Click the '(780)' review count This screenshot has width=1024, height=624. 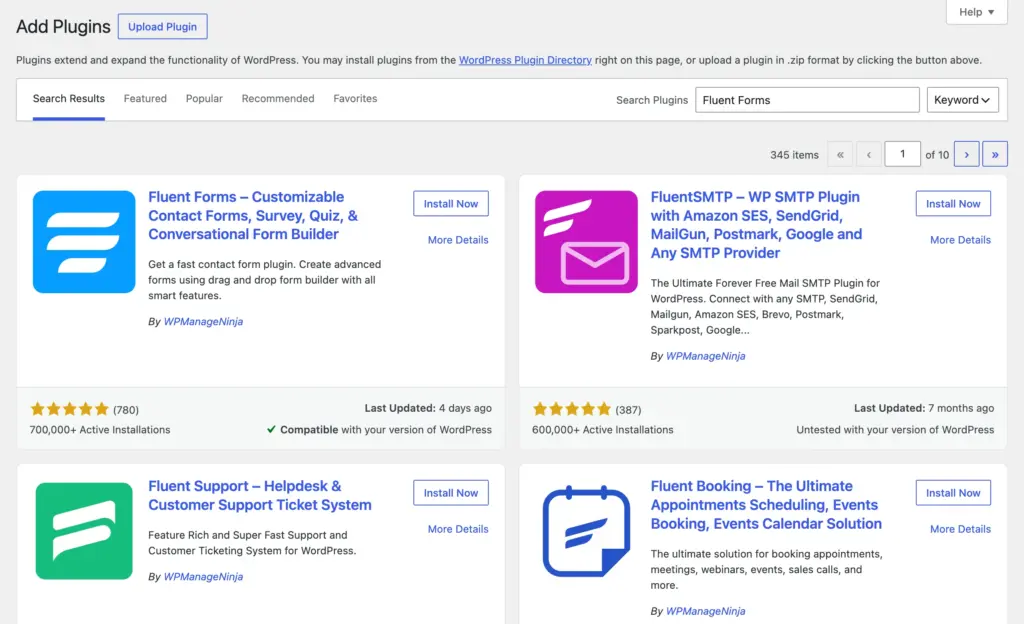(x=126, y=410)
